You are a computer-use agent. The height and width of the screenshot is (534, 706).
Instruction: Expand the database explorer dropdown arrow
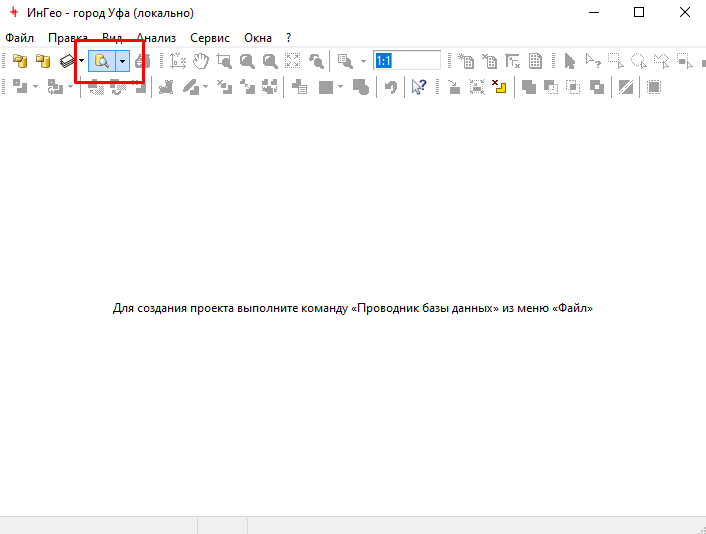click(x=122, y=61)
